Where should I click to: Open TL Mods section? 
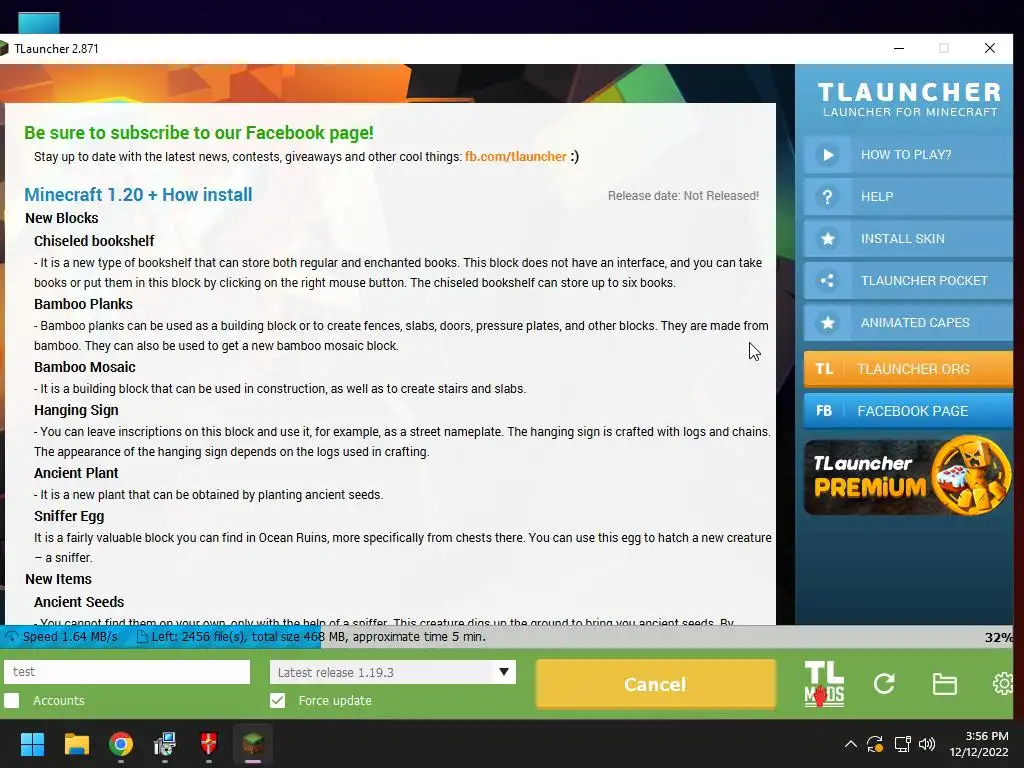click(824, 684)
